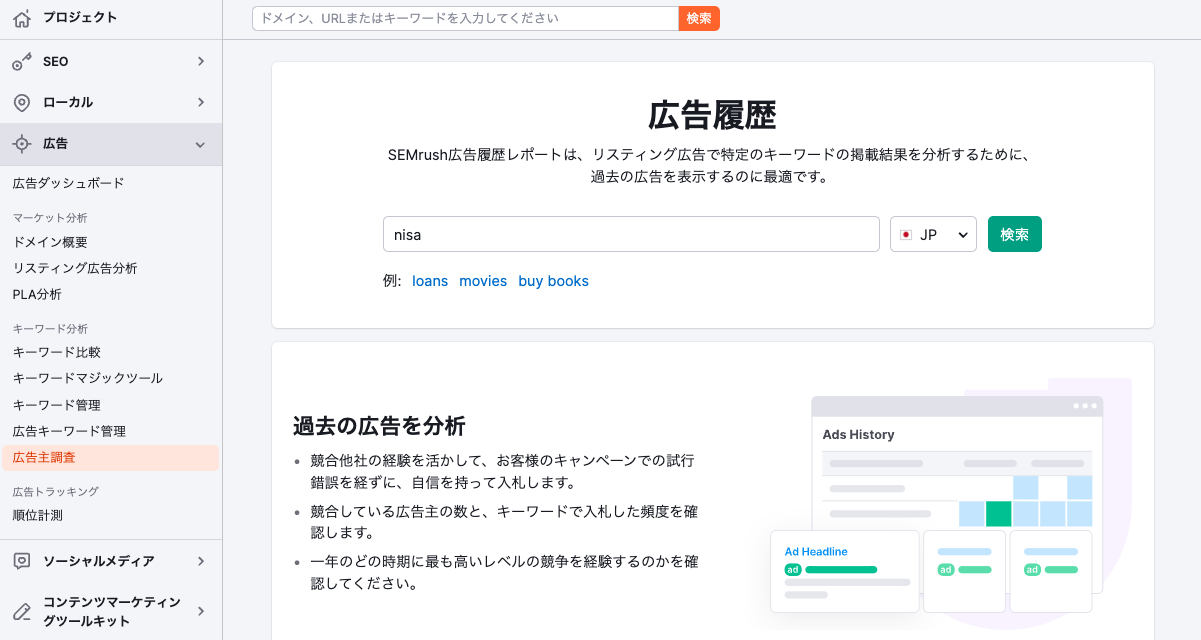Click the Japan flag icon in country selector
The width and height of the screenshot is (1201, 640).
coord(906,235)
